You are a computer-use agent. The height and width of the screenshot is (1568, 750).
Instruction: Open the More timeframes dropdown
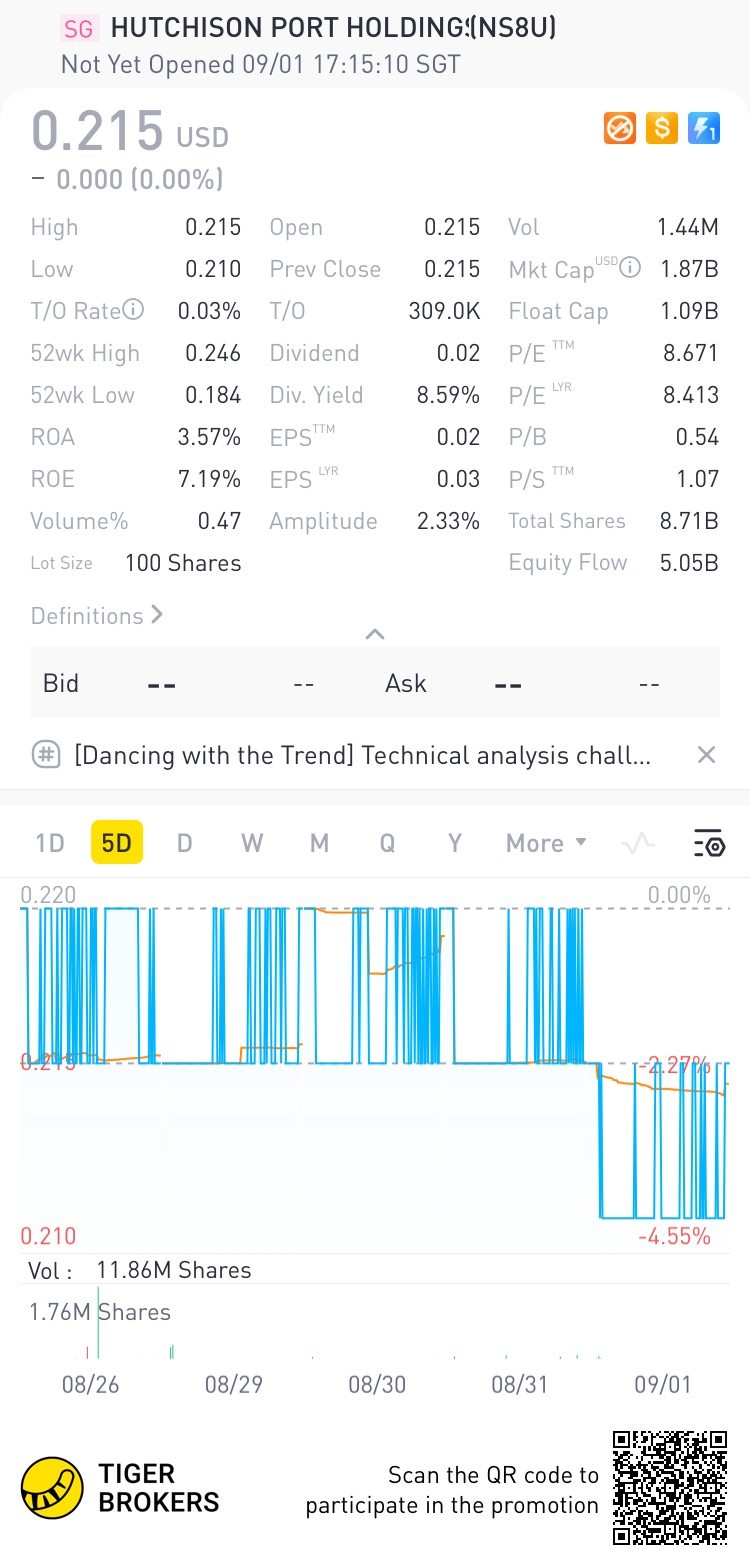(x=546, y=843)
